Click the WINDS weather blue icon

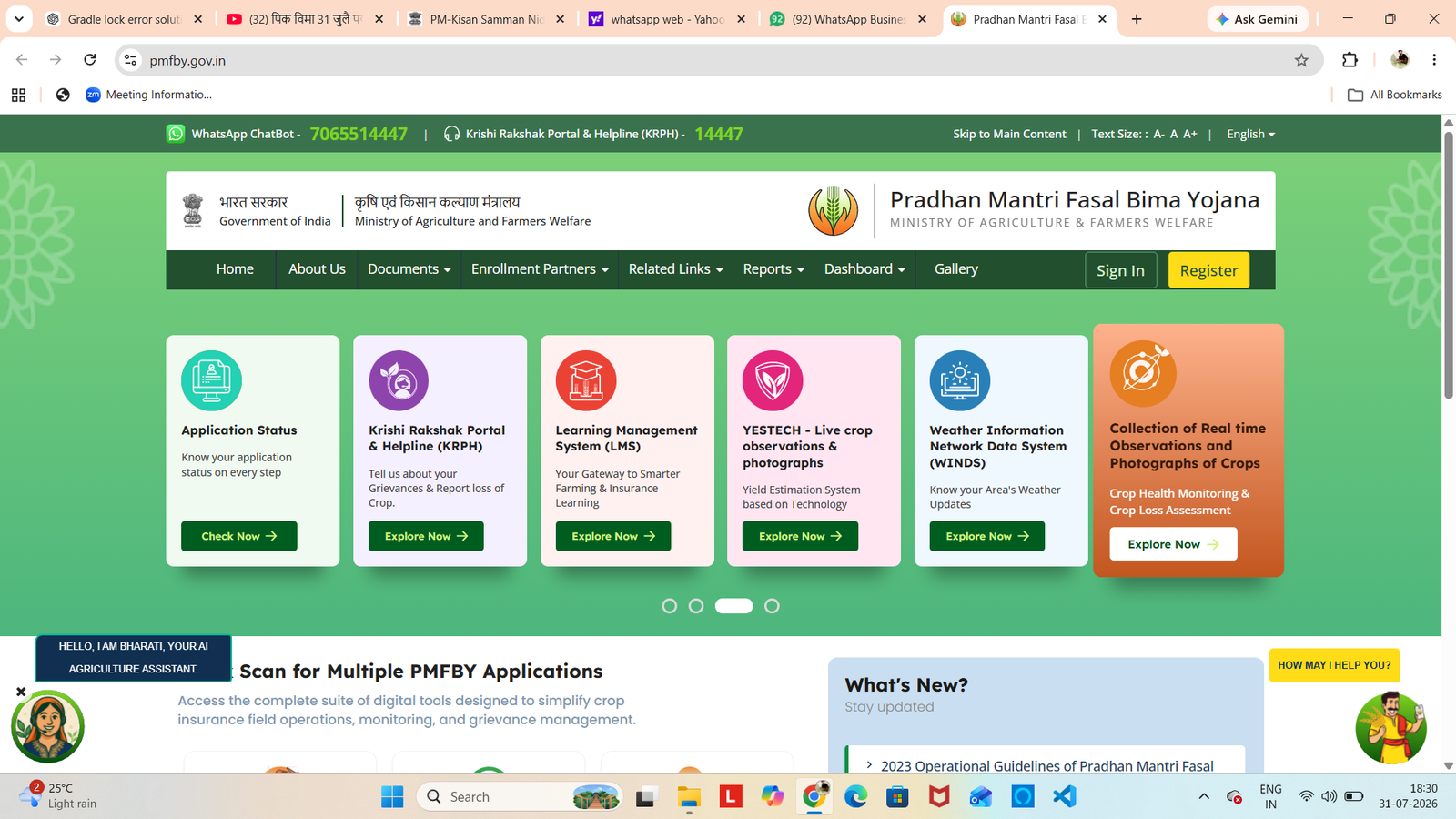pos(960,380)
